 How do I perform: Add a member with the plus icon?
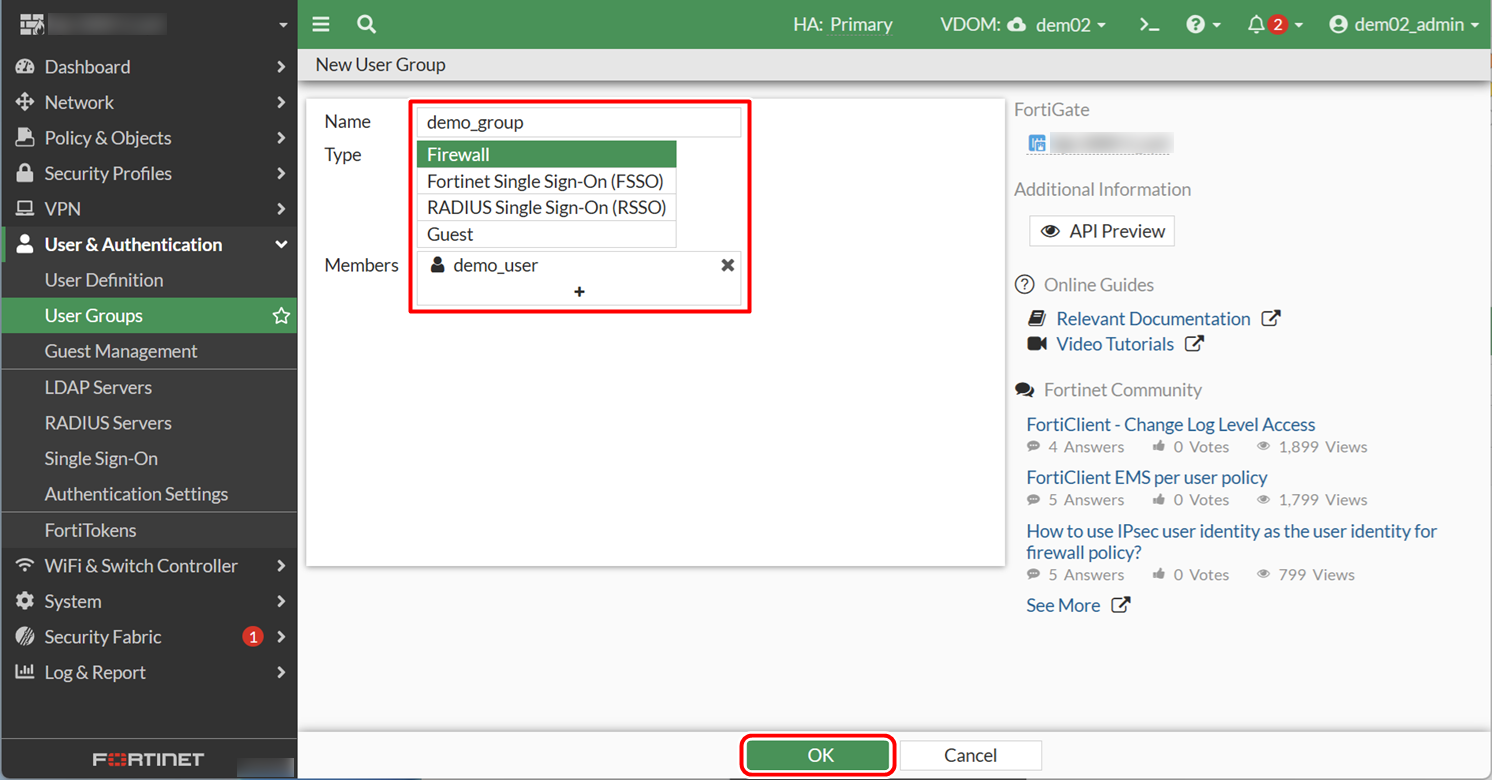(579, 292)
